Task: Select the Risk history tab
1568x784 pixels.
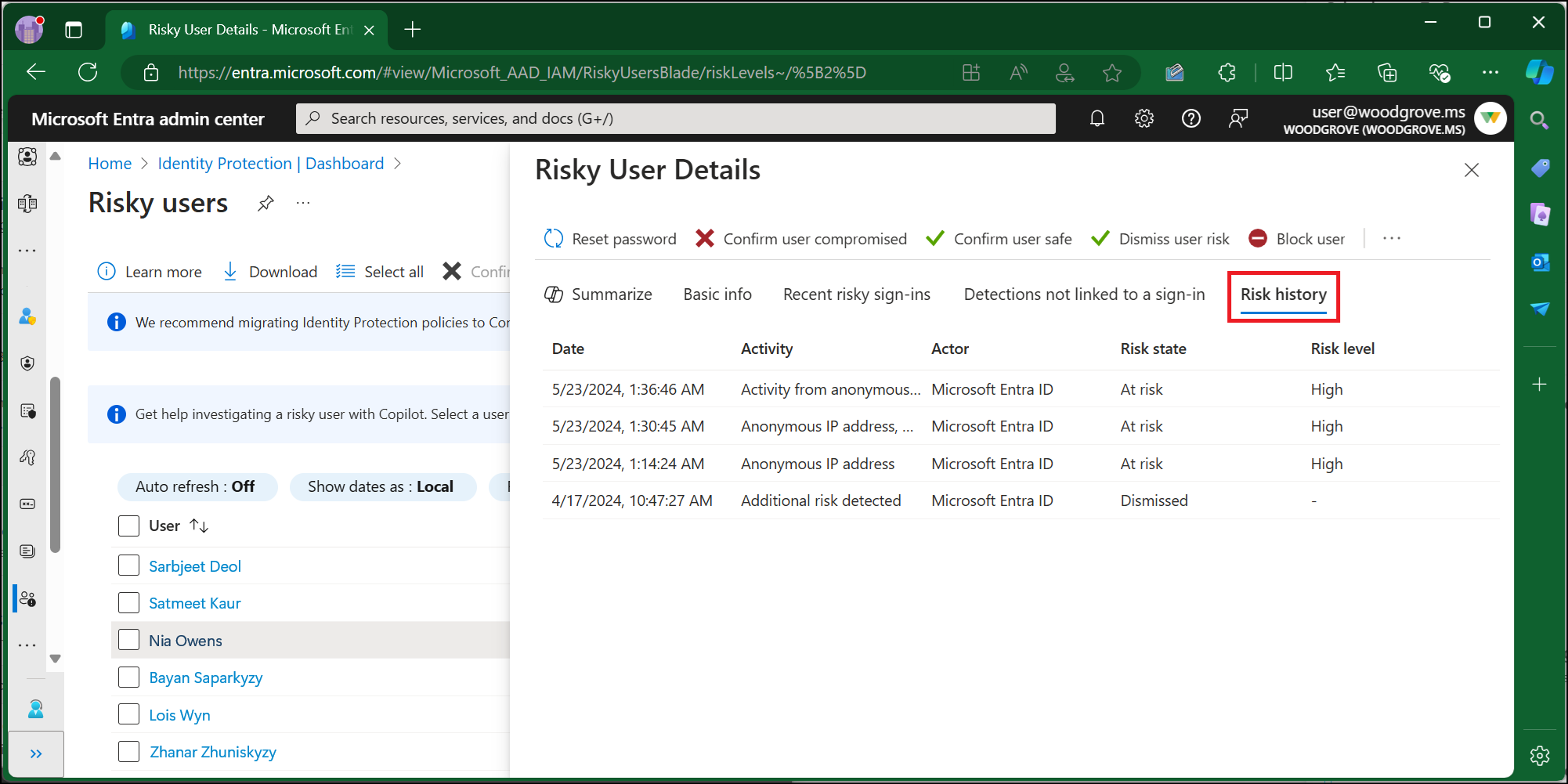Action: pos(1284,294)
